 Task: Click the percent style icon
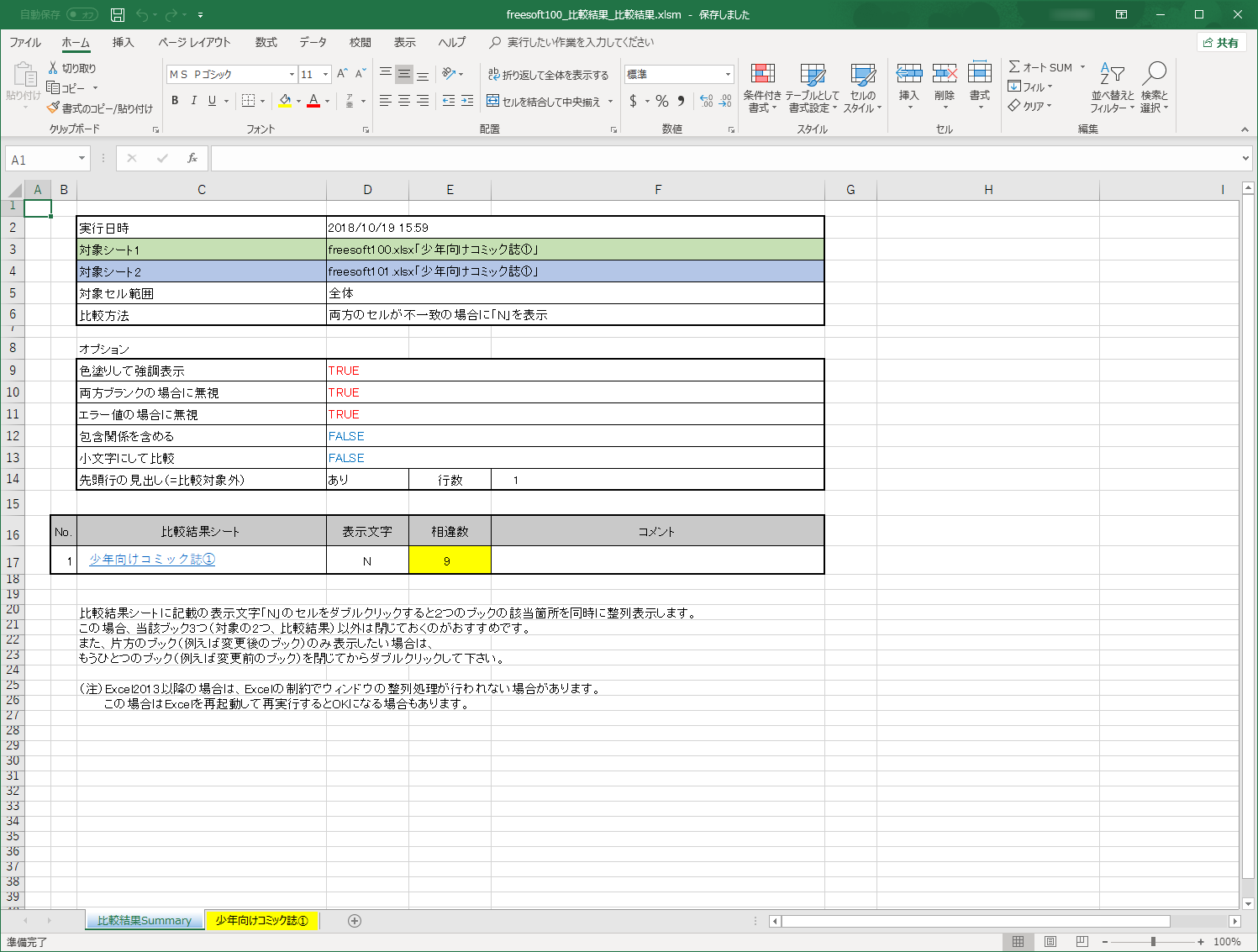click(x=662, y=101)
